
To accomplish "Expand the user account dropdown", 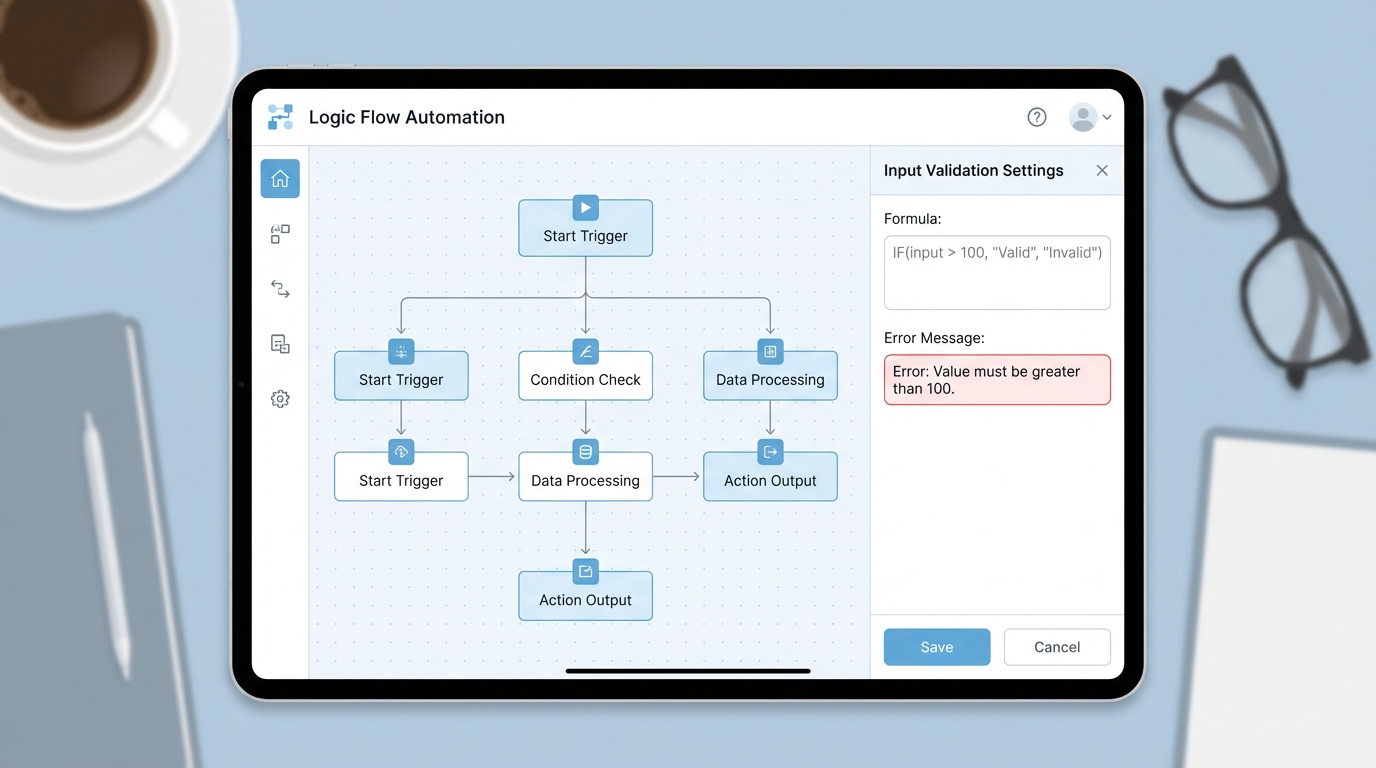I will [x=1108, y=117].
